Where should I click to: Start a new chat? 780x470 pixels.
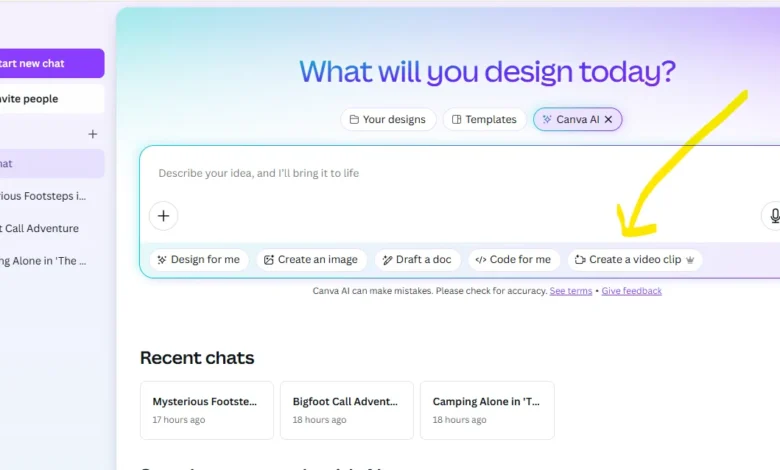(x=52, y=63)
